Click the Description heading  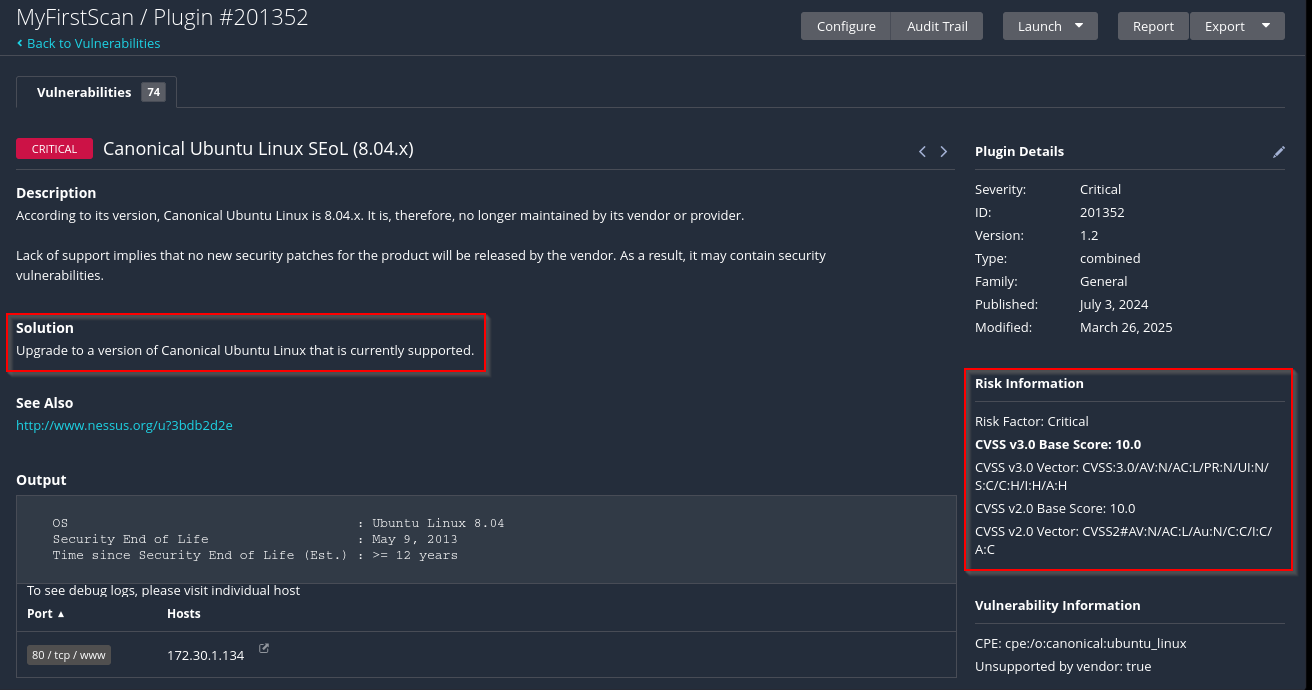56,193
